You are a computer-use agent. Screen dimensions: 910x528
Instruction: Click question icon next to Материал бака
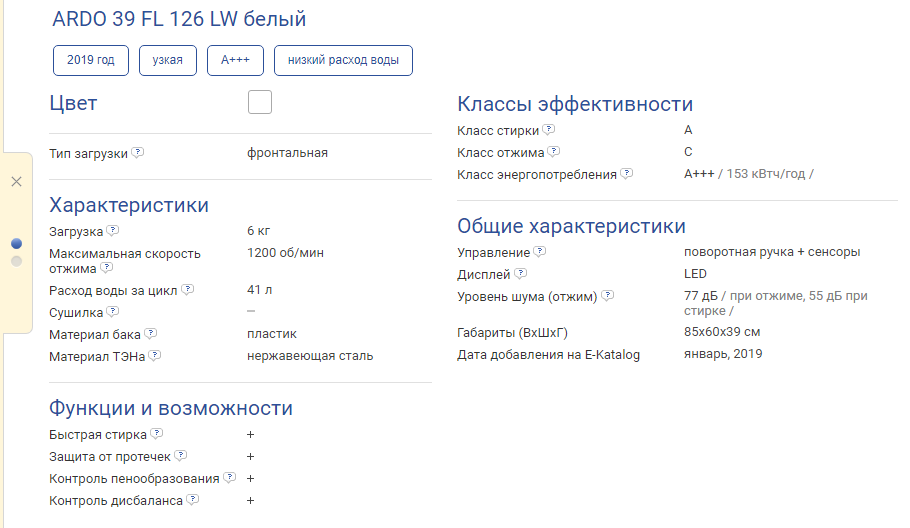pos(151,334)
